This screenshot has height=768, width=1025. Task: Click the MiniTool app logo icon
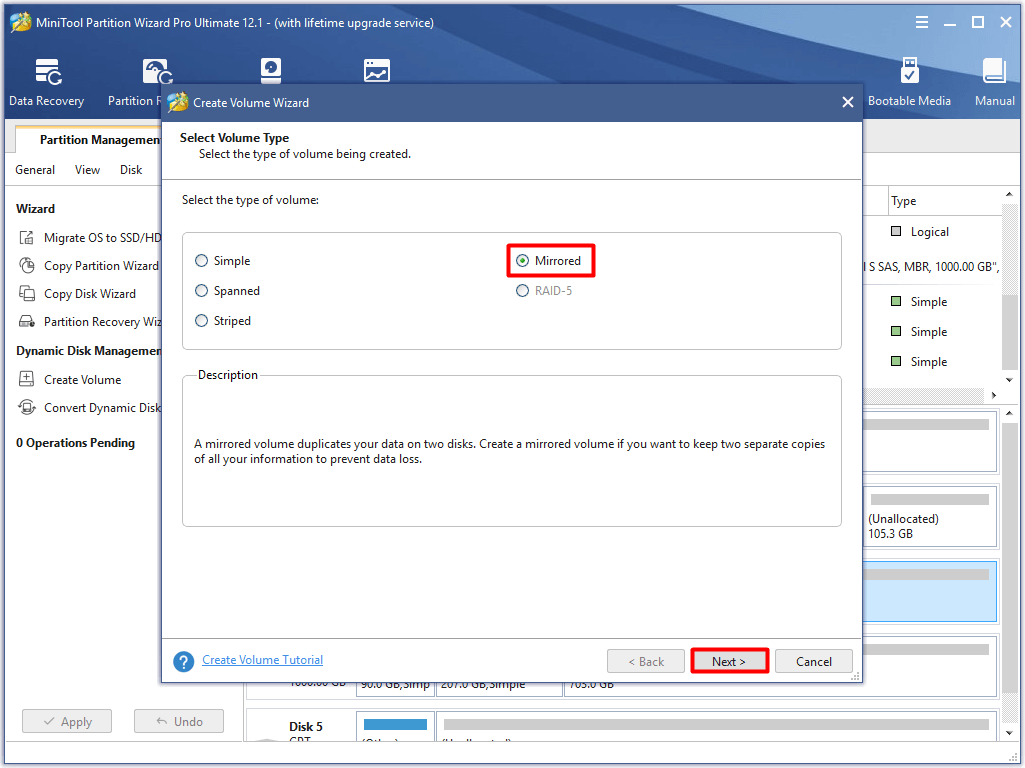pyautogui.click(x=20, y=22)
